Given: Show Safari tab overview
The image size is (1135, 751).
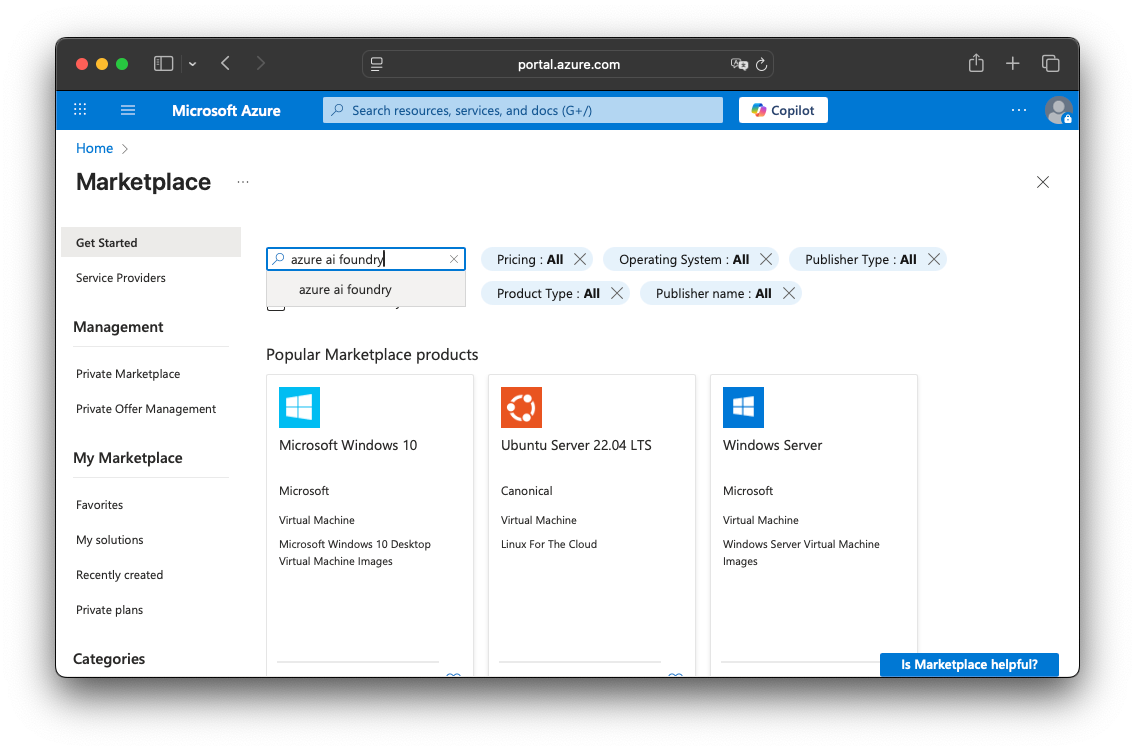Looking at the screenshot, I should (x=1050, y=64).
